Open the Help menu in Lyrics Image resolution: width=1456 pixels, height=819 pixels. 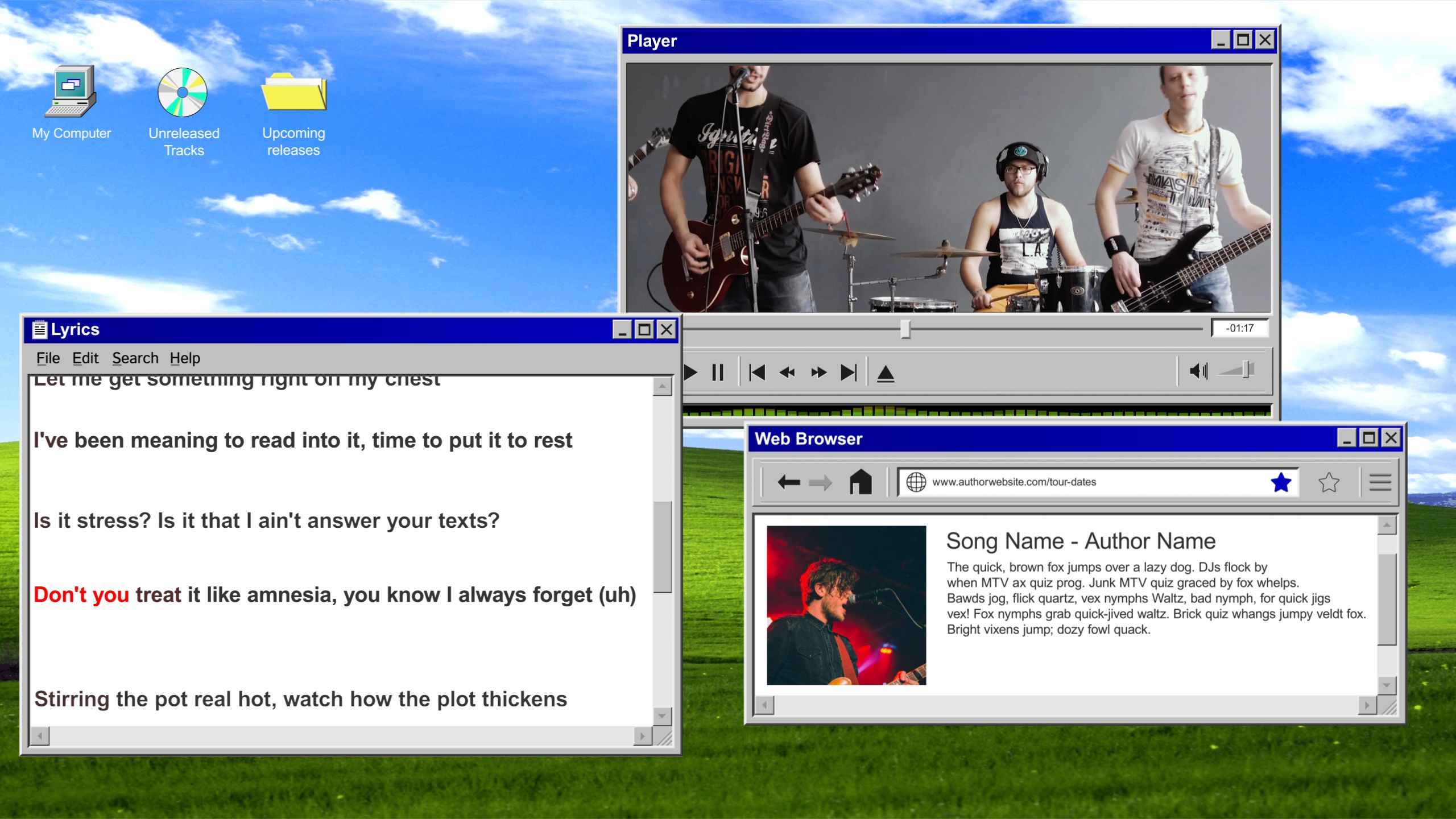pyautogui.click(x=185, y=358)
